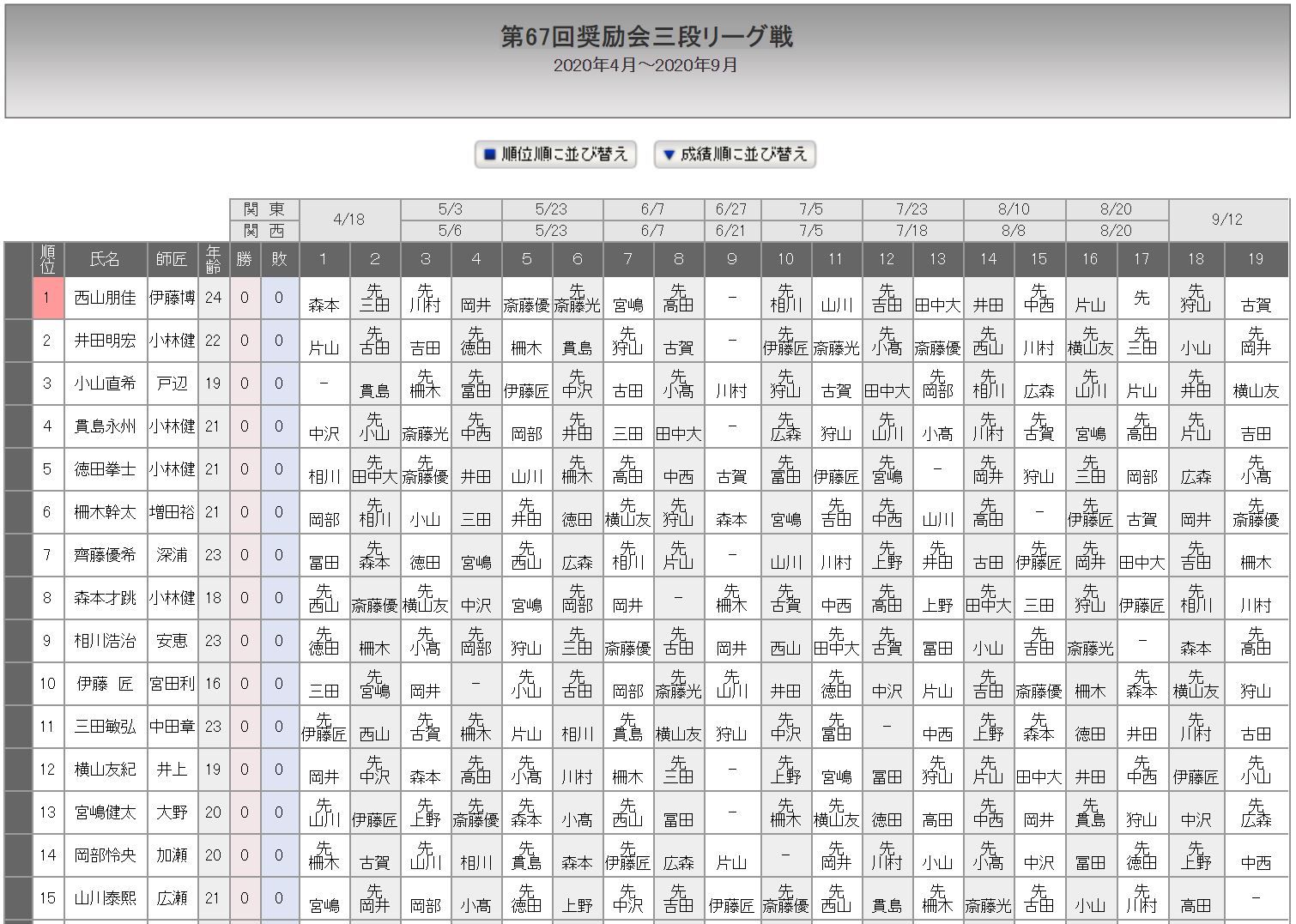Click master name 加瀬
Viewport: 1296px width, 924px height.
click(172, 855)
